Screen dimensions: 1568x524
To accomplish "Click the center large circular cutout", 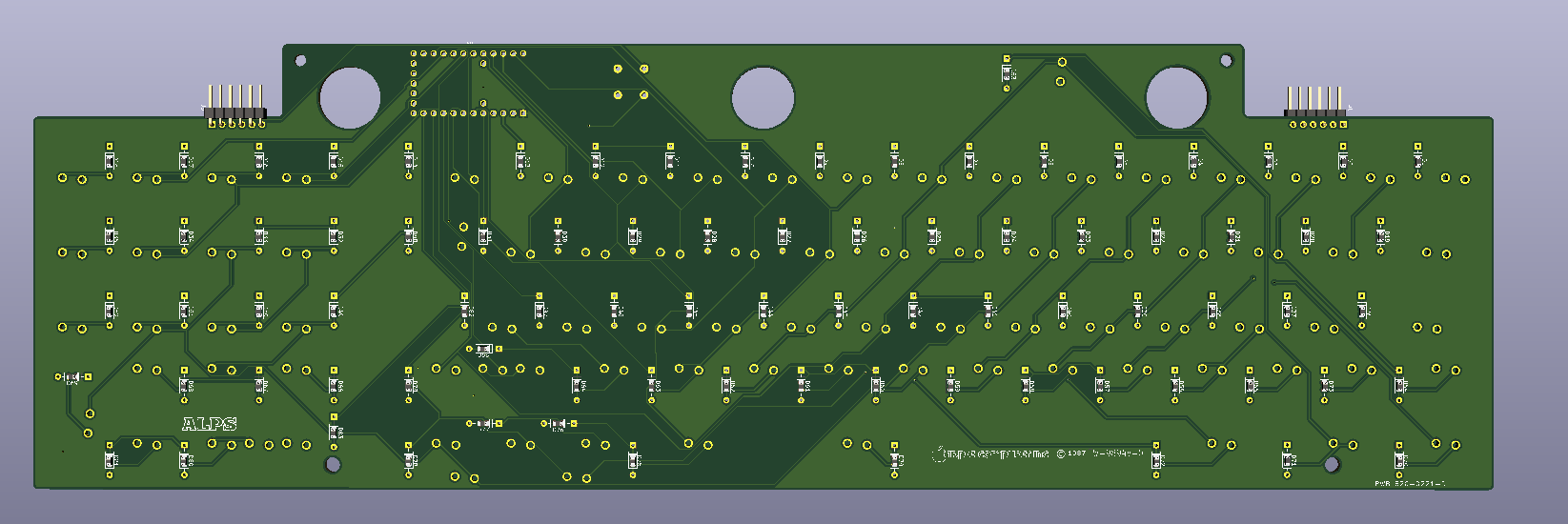I will [763, 97].
